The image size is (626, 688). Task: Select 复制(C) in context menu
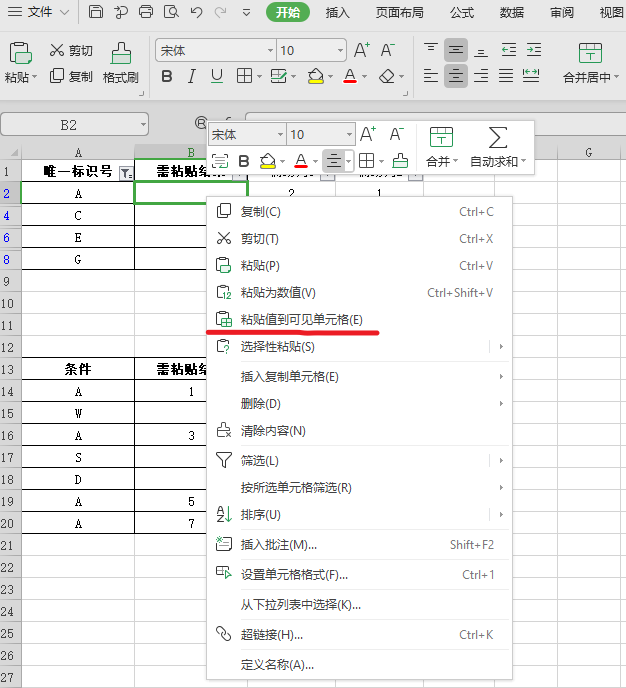tap(359, 212)
